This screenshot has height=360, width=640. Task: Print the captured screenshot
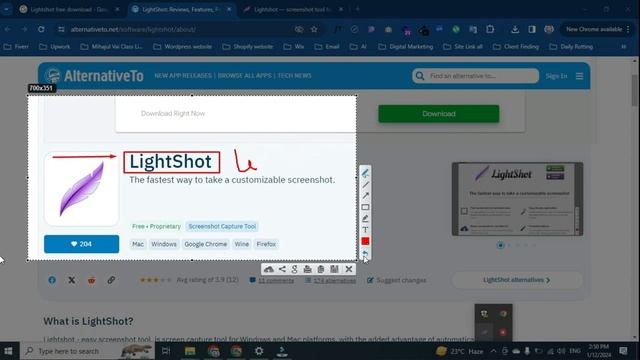click(x=308, y=269)
